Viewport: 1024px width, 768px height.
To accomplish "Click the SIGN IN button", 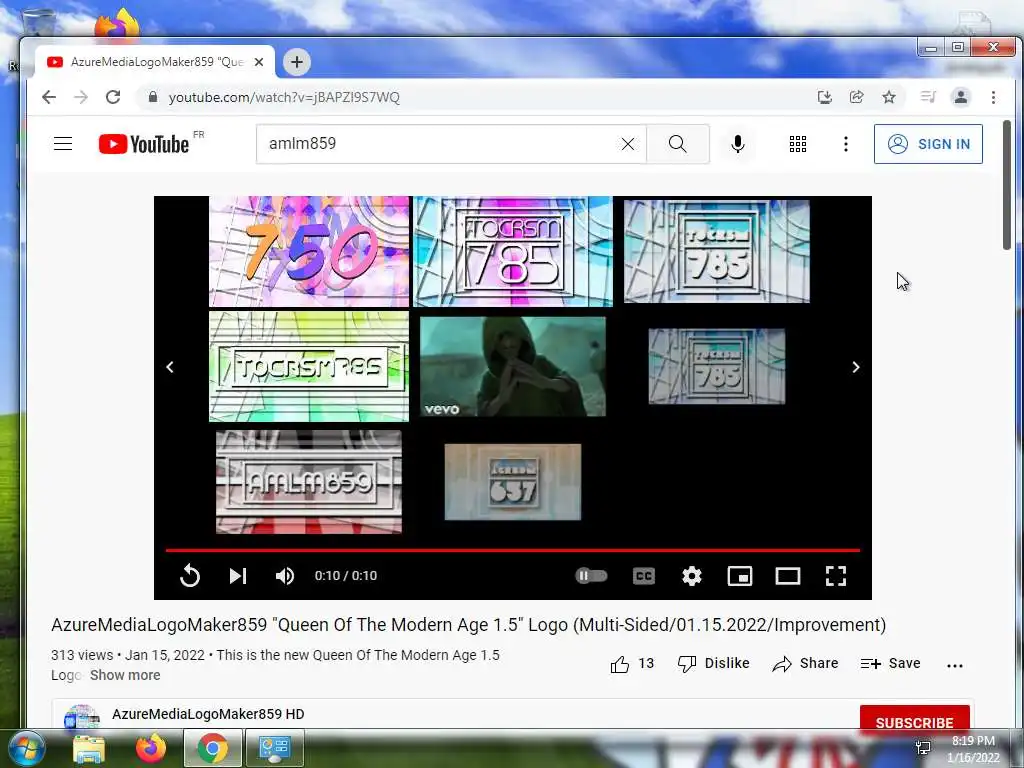I will (x=928, y=144).
